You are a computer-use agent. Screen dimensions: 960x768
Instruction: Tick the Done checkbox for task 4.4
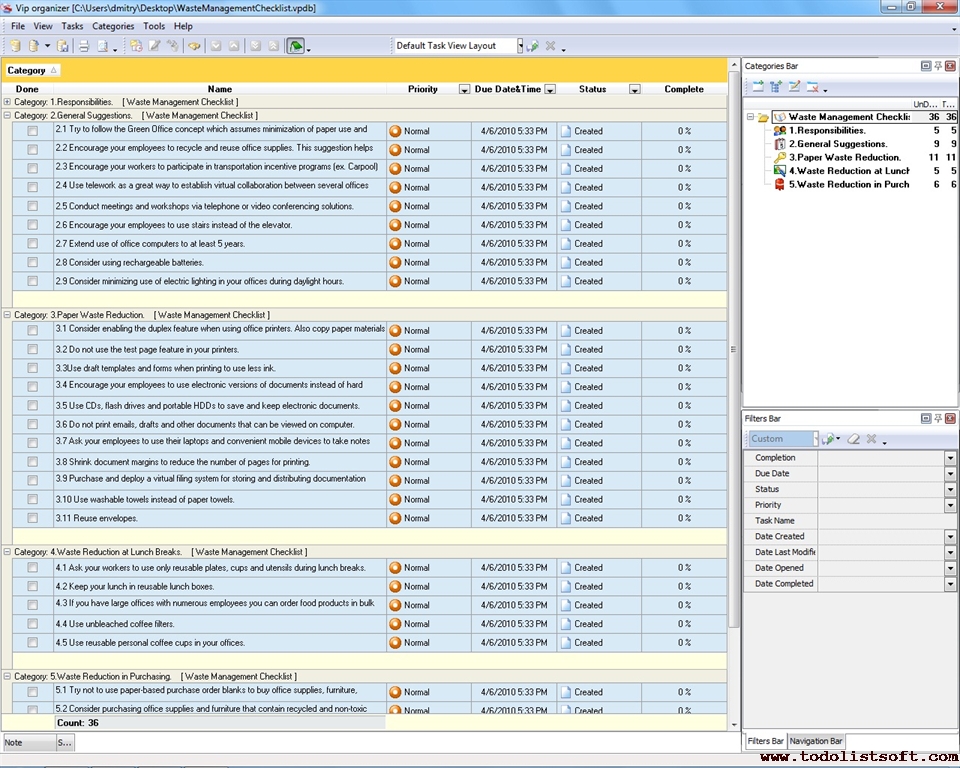click(32, 624)
